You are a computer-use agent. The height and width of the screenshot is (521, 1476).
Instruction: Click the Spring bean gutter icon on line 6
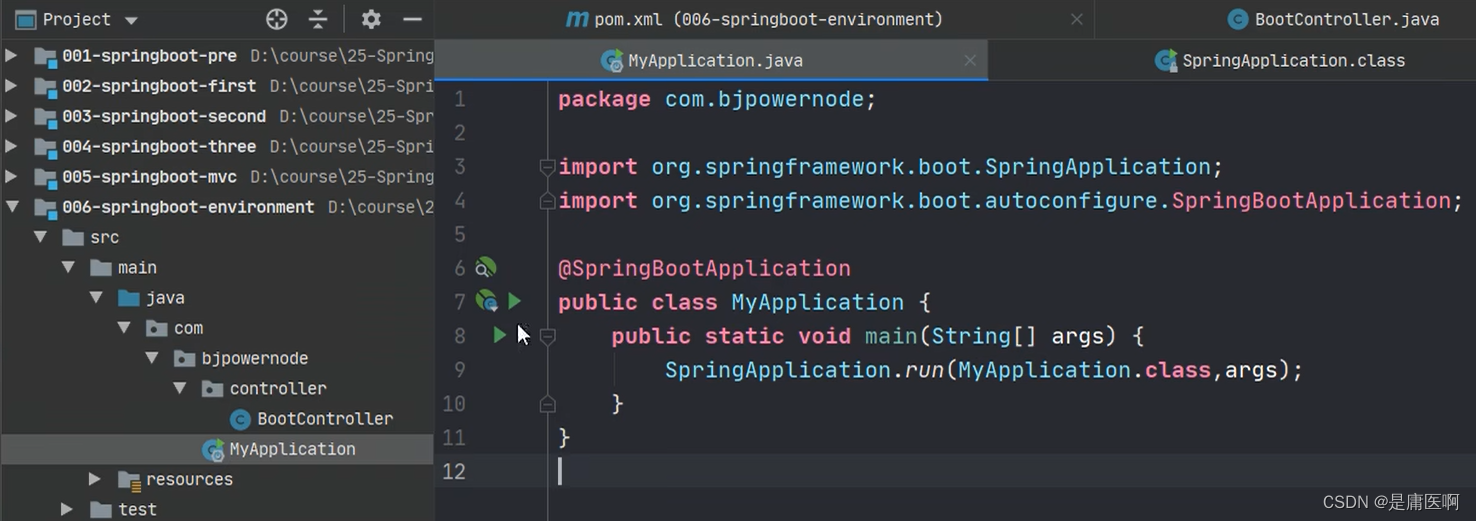click(485, 268)
